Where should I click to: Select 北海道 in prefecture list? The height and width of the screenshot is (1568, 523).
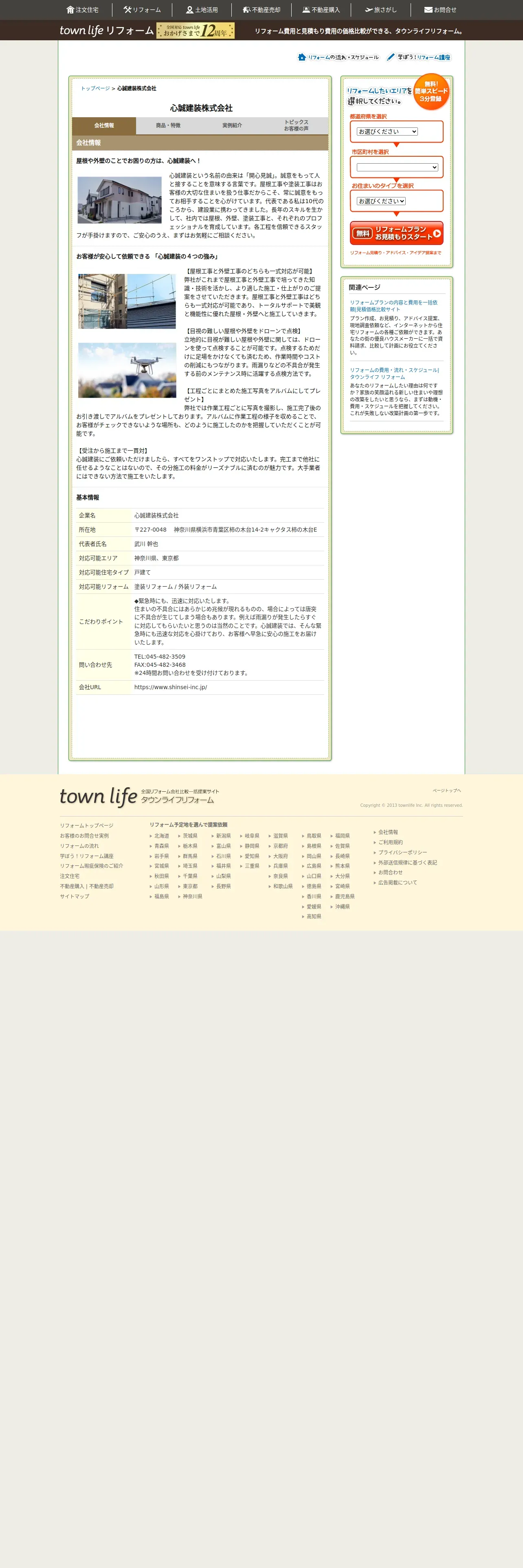161,836
